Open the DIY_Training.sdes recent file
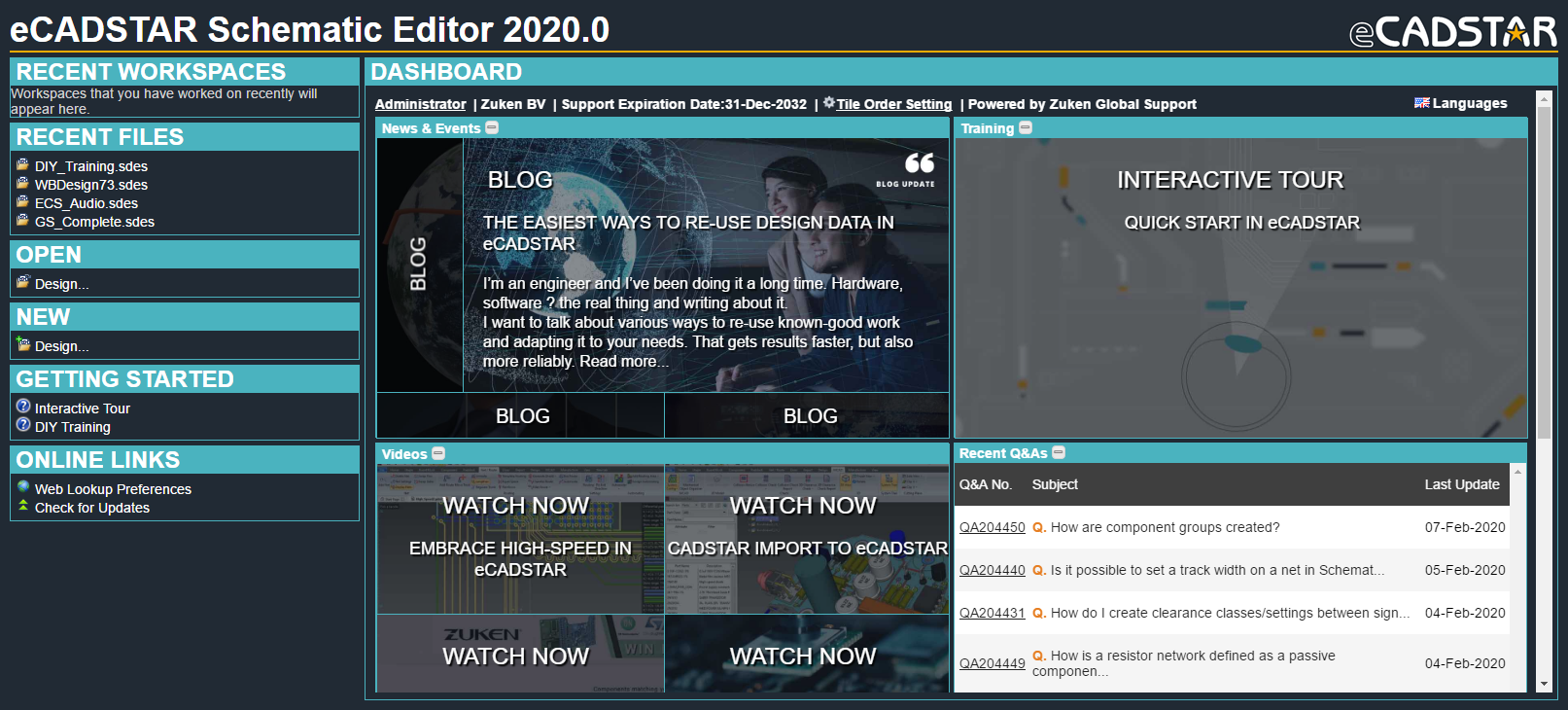Screen dimensions: 1568x710 click(91, 166)
